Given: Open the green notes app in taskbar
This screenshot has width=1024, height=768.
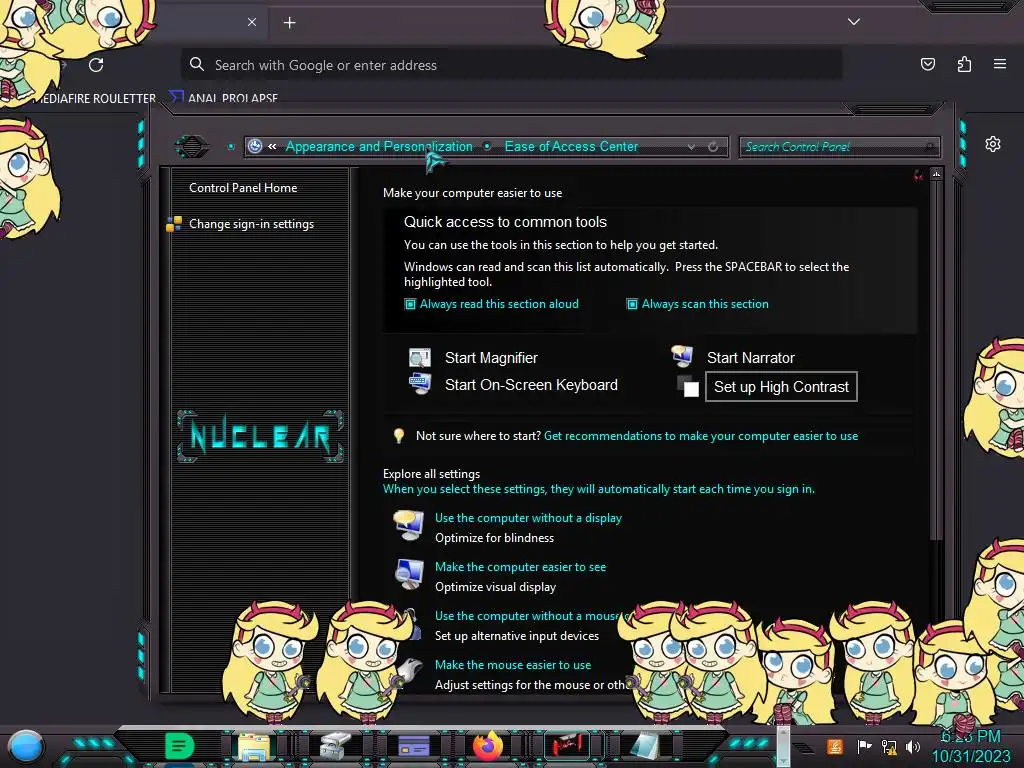Looking at the screenshot, I should [x=179, y=746].
